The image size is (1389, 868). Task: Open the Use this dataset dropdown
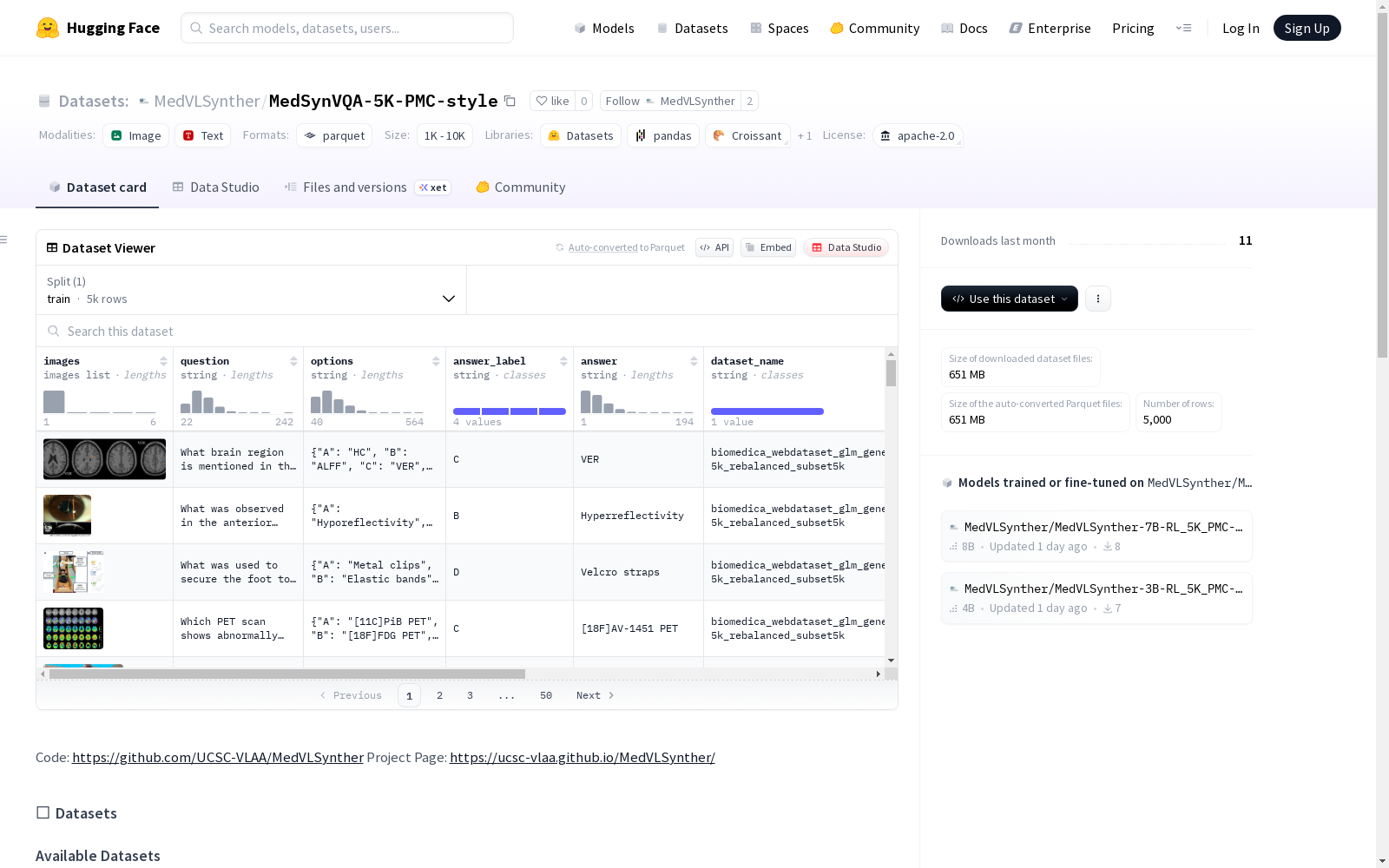tap(1010, 299)
